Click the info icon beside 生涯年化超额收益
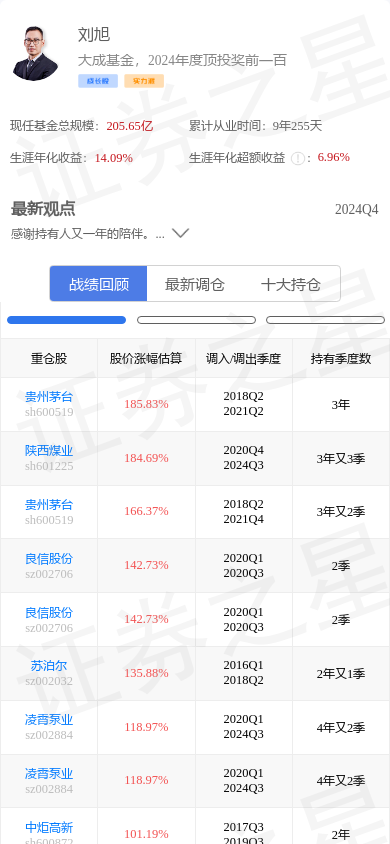This screenshot has width=390, height=844. 297,158
